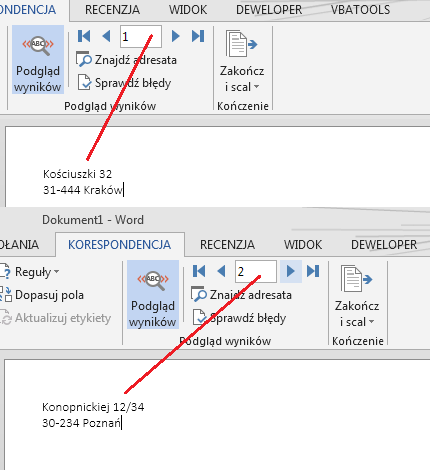430x470 pixels.
Task: Click highlighted next record arrow in lower ribbon
Action: [291, 271]
